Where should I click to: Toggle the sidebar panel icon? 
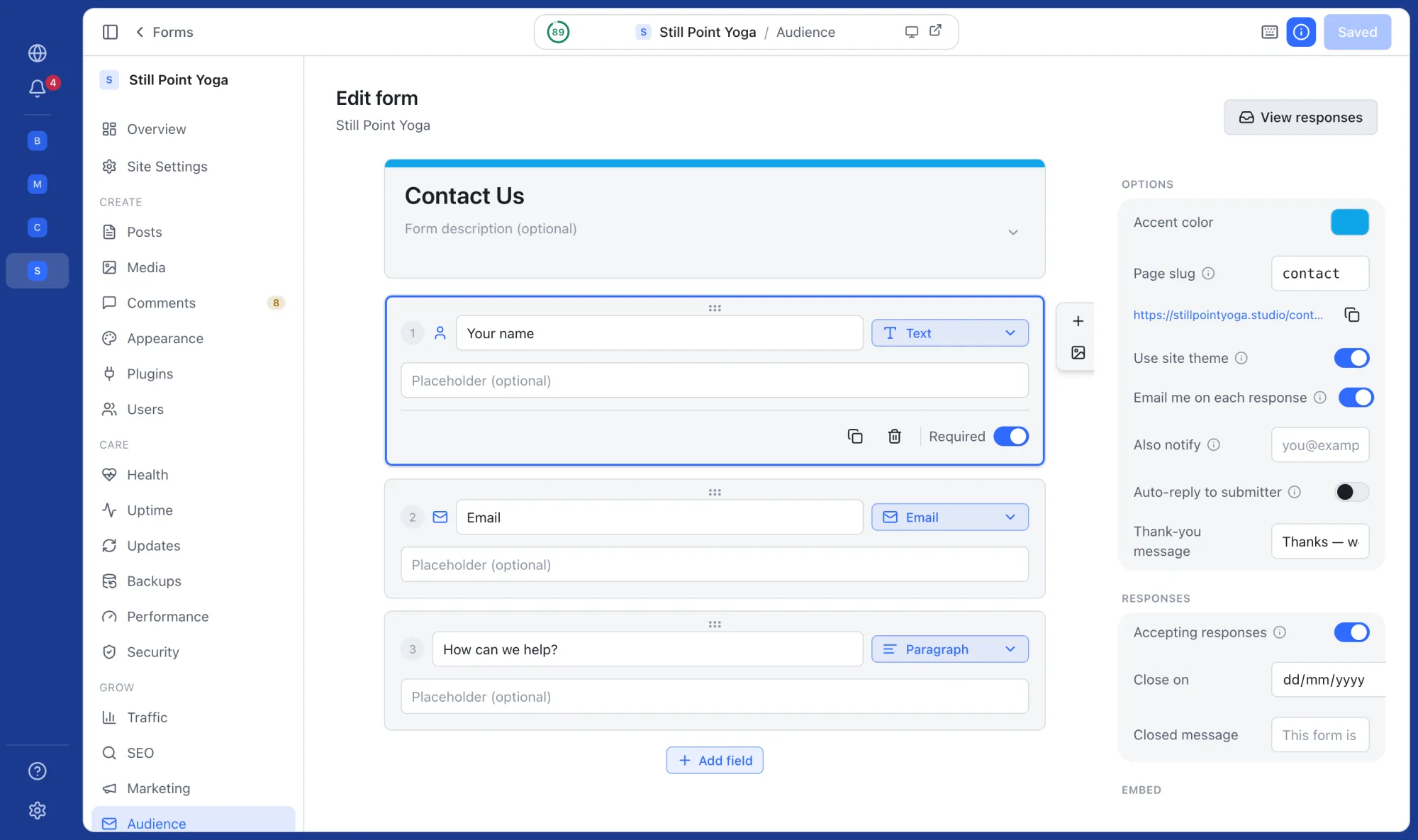(x=110, y=32)
